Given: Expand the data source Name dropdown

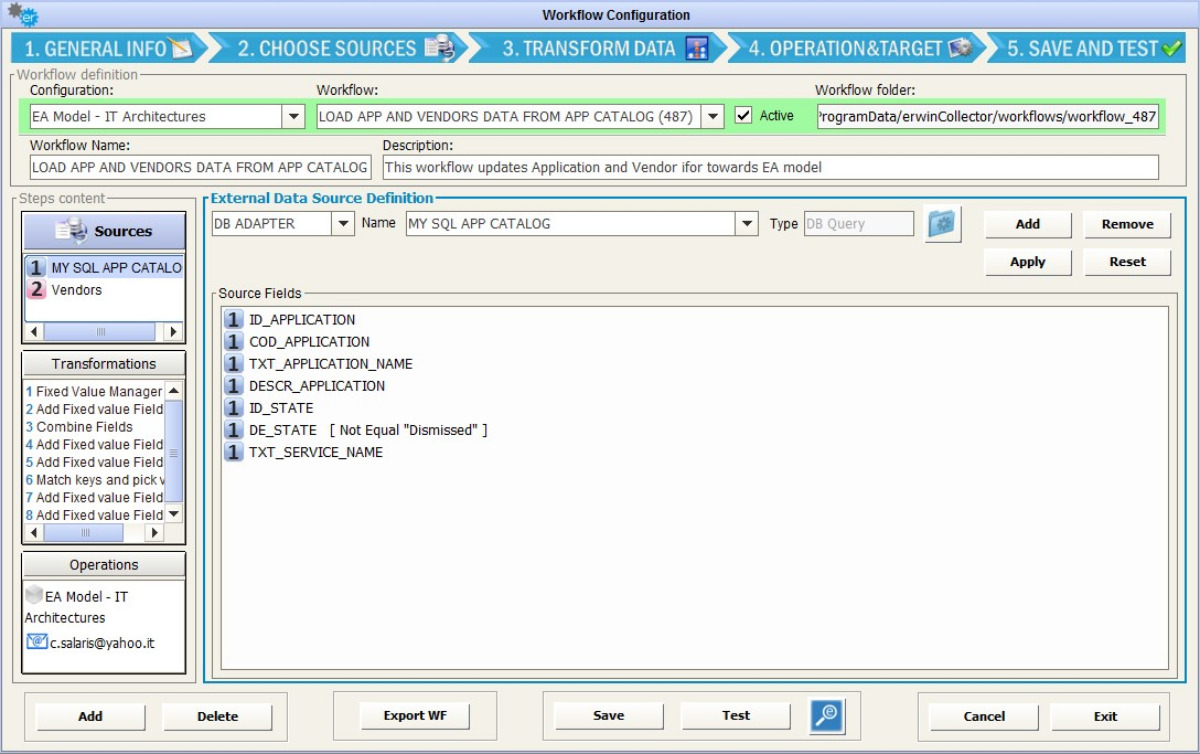Looking at the screenshot, I should point(748,224).
